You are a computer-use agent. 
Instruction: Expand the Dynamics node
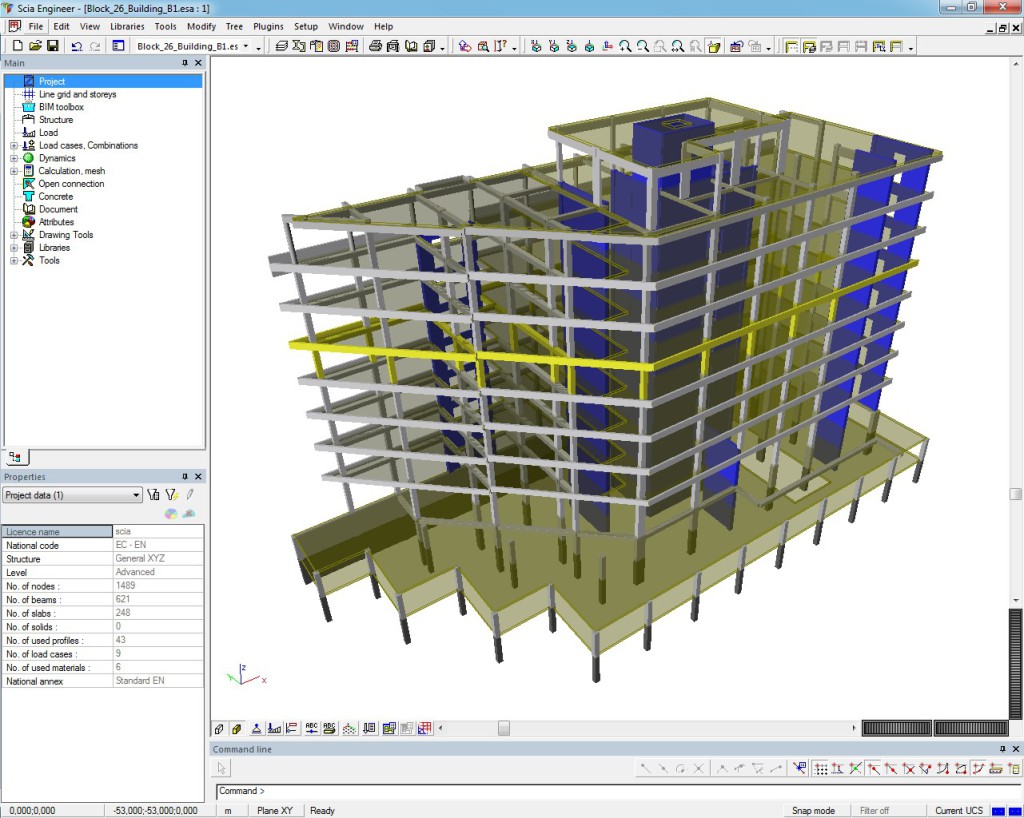click(14, 158)
